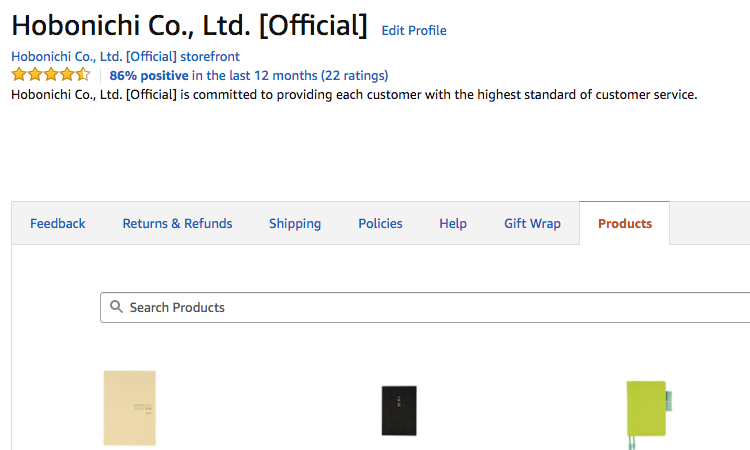This screenshot has height=450, width=750.
Task: Open the Returns & Refunds tab
Action: (177, 223)
